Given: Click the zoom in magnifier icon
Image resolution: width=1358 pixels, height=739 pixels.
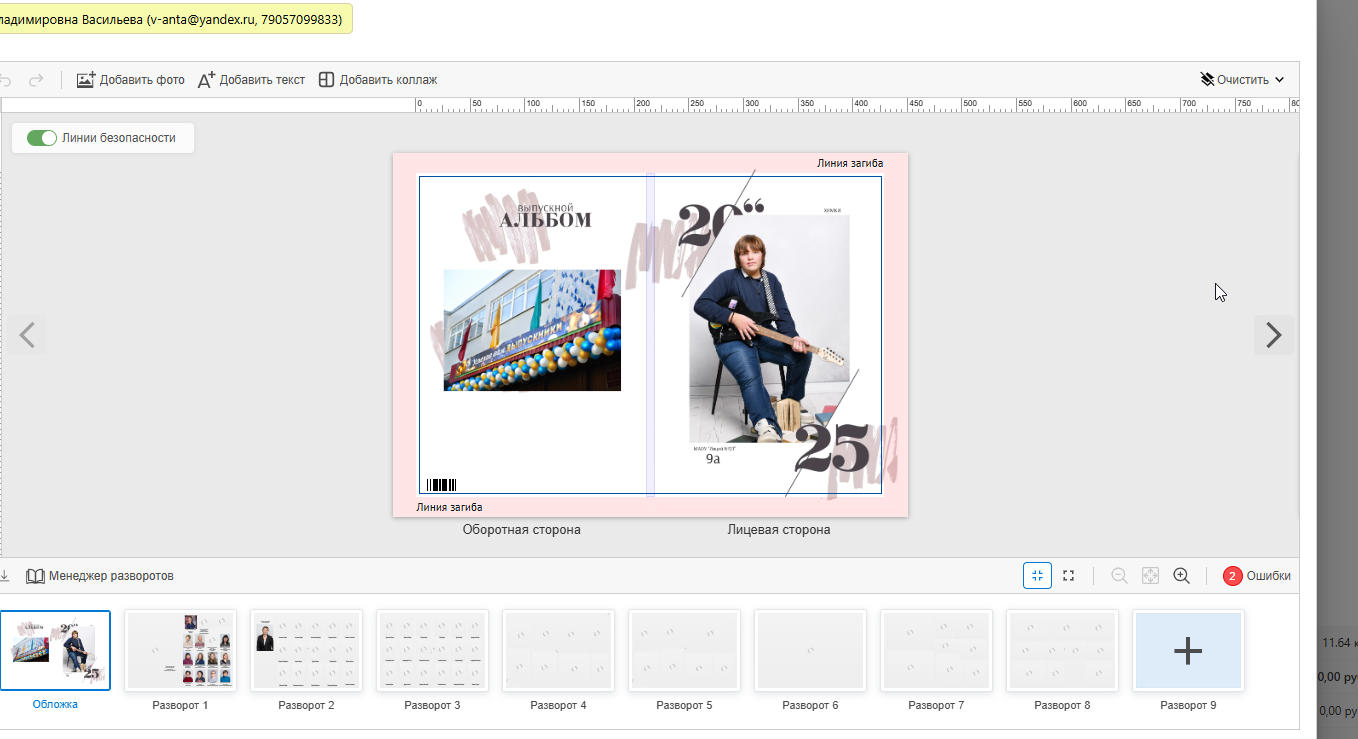Looking at the screenshot, I should [1181, 576].
